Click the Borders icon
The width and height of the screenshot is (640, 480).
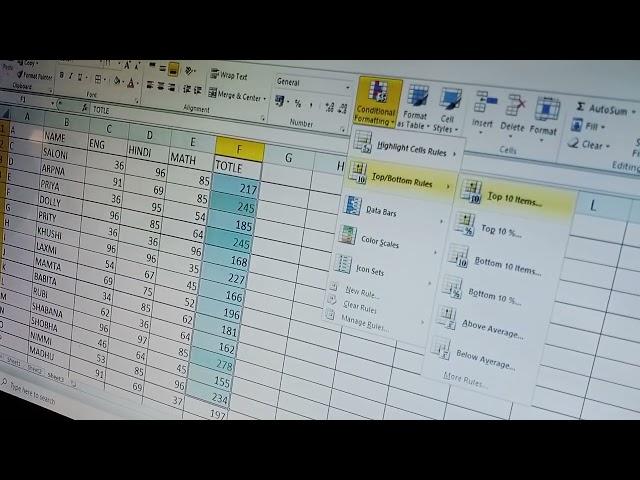coord(98,79)
